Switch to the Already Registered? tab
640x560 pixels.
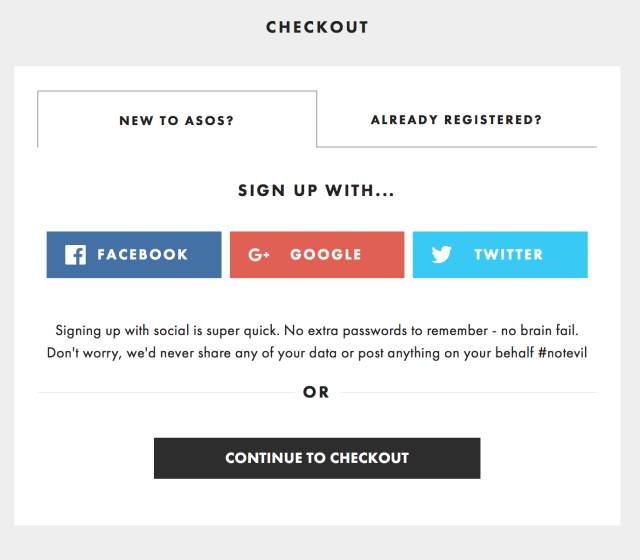(x=456, y=120)
